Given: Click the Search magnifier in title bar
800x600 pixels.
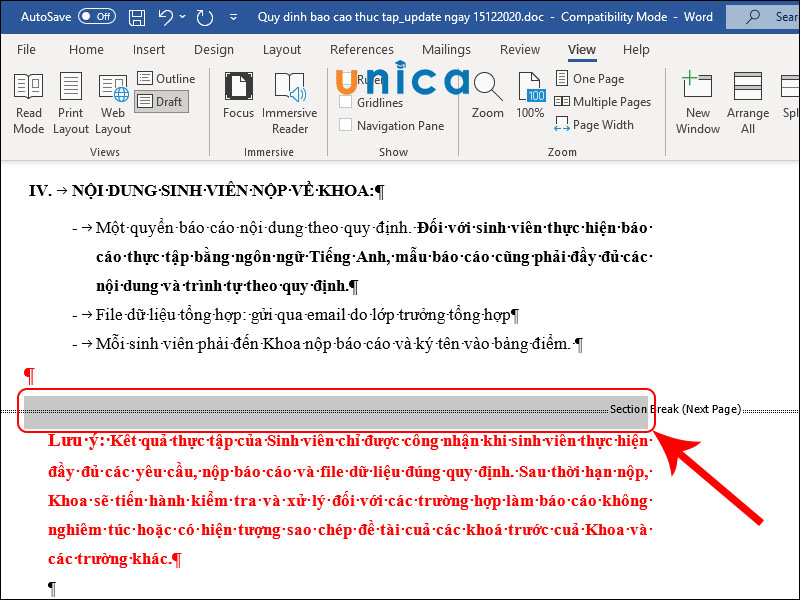Looking at the screenshot, I should tap(752, 17).
